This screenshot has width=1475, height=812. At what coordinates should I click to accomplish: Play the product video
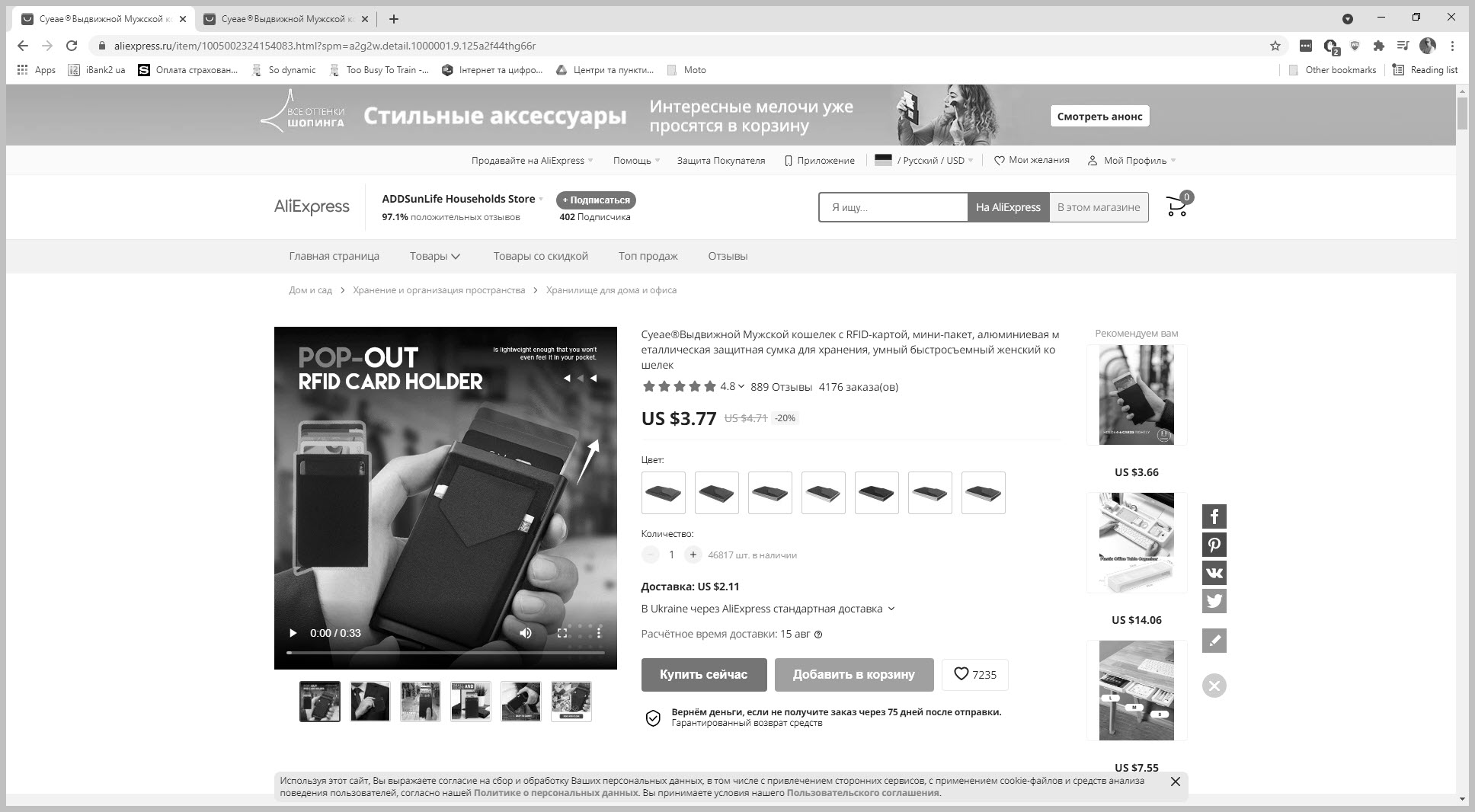point(293,633)
